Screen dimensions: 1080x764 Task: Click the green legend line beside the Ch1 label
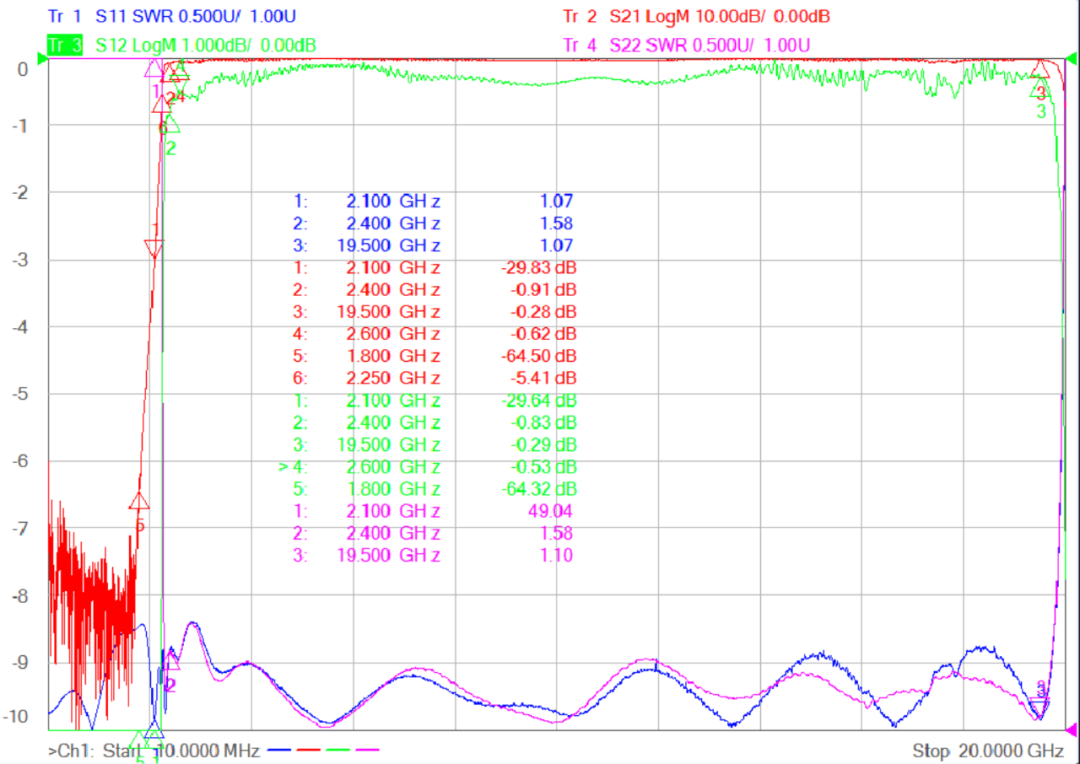(x=338, y=750)
